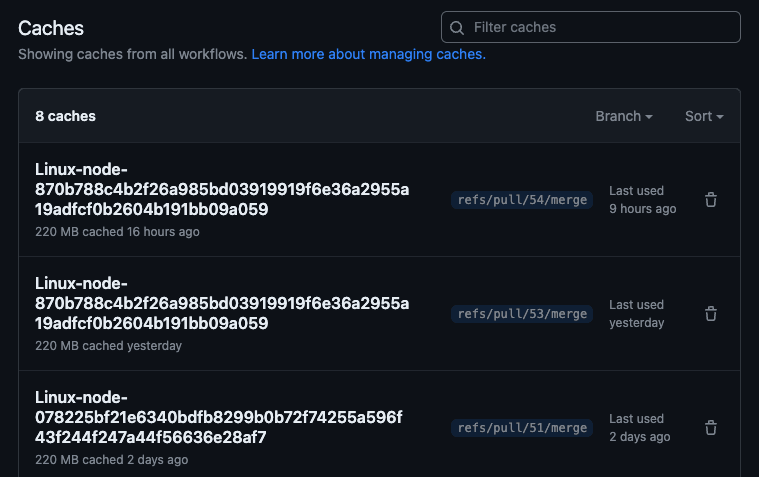Expand the Sort dropdown

click(x=704, y=116)
